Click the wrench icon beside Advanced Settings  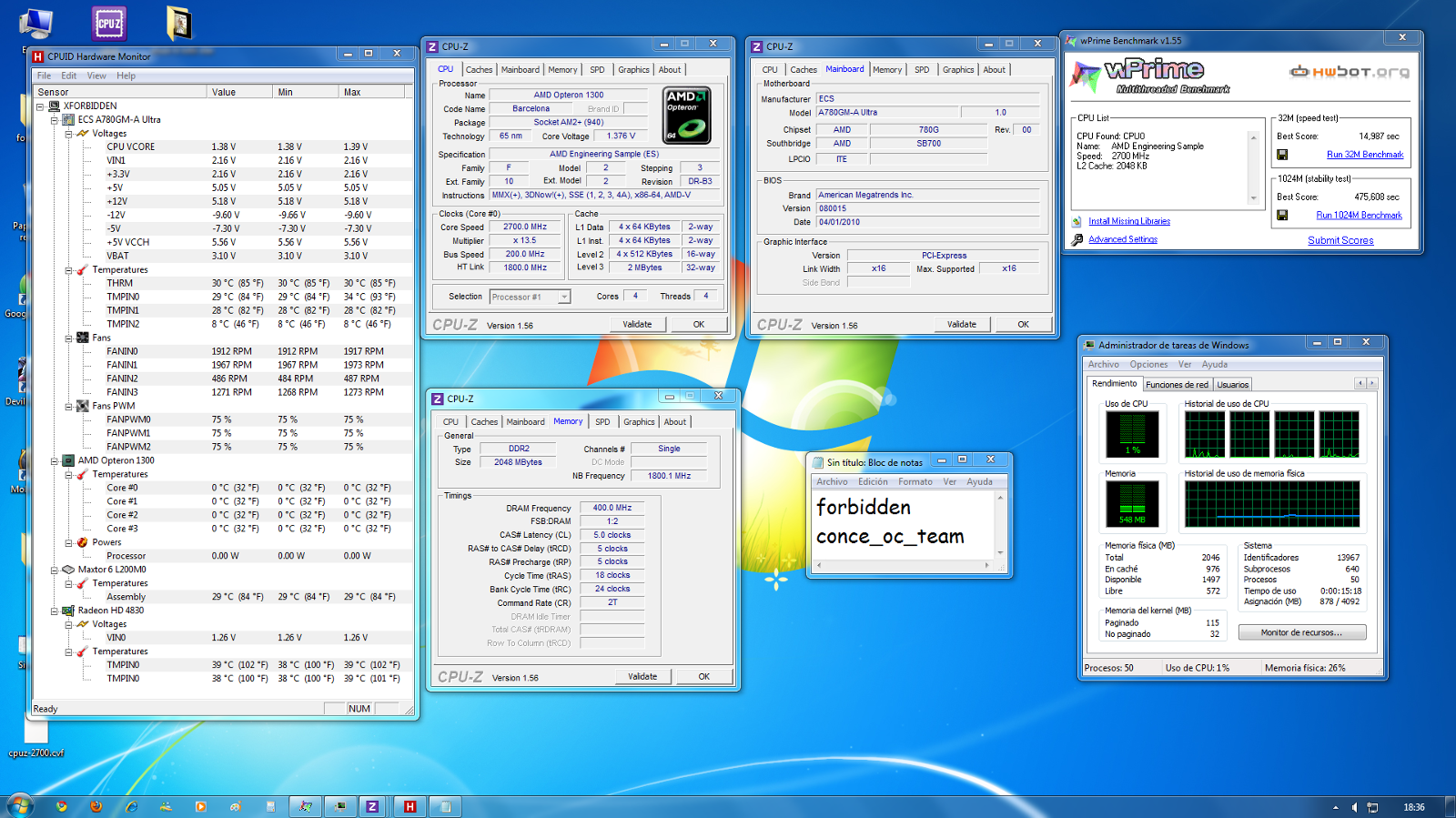coord(1077,239)
